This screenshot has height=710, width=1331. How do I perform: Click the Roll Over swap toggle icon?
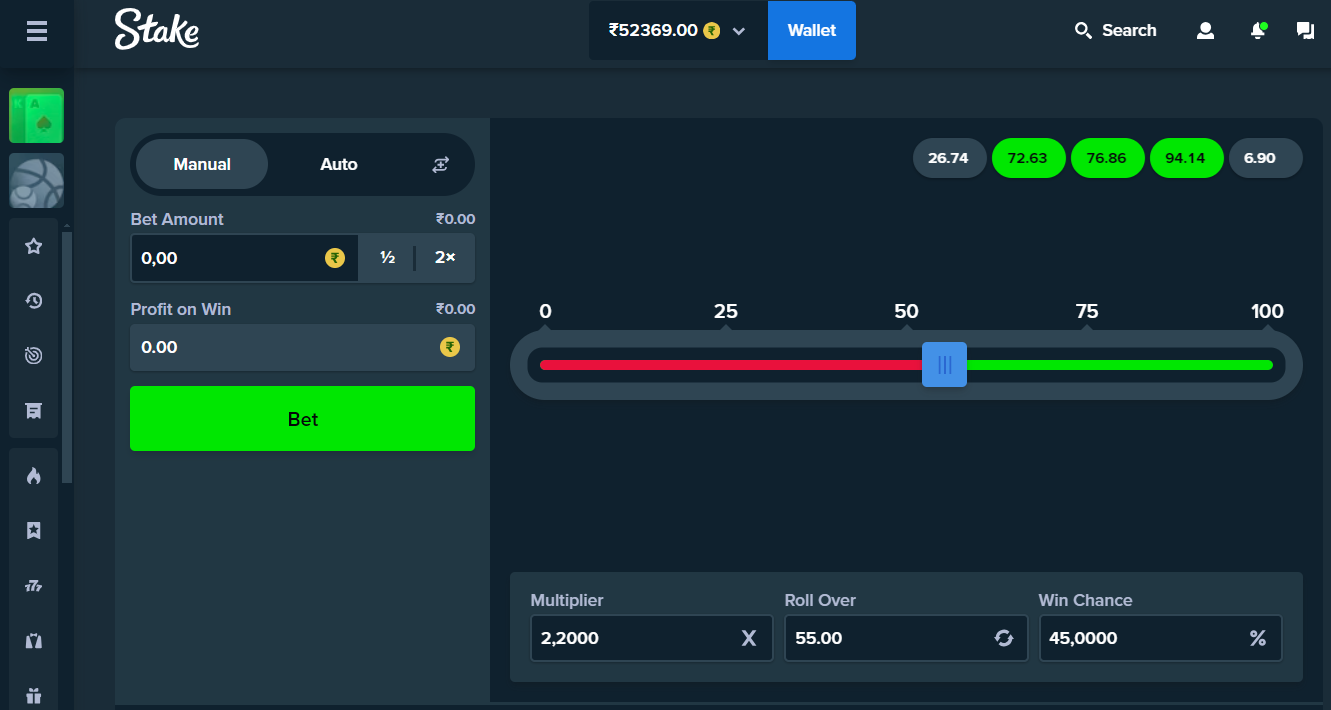click(x=1004, y=637)
